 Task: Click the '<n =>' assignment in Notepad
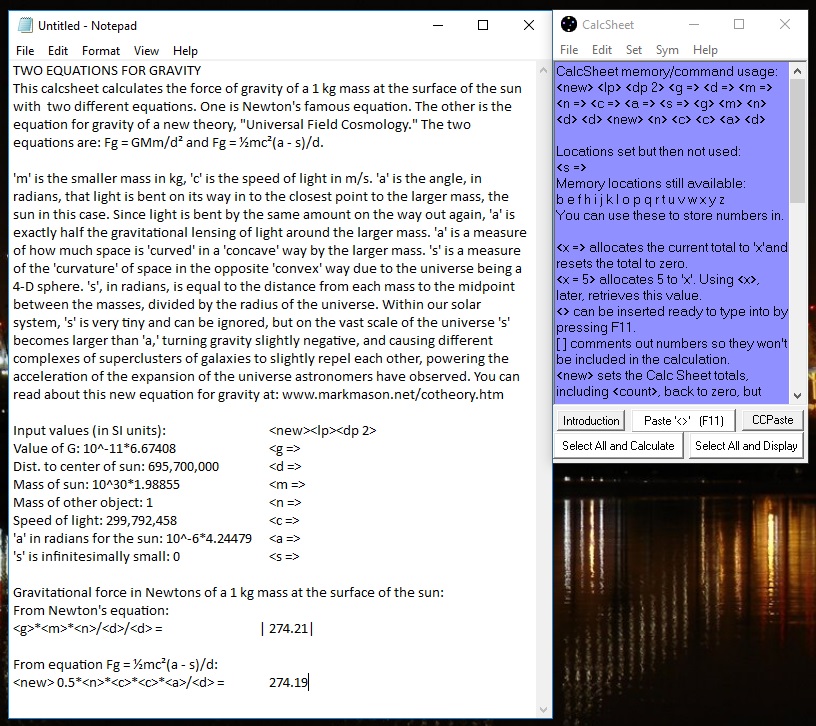click(x=285, y=503)
